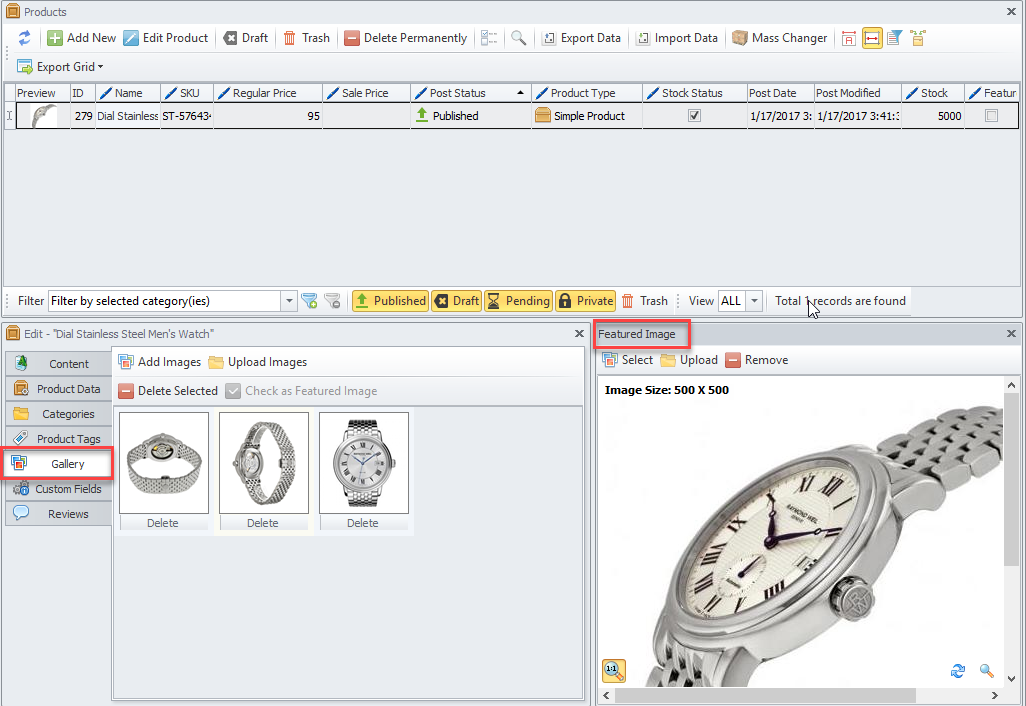Click the clear filter funnel icon

tap(332, 301)
